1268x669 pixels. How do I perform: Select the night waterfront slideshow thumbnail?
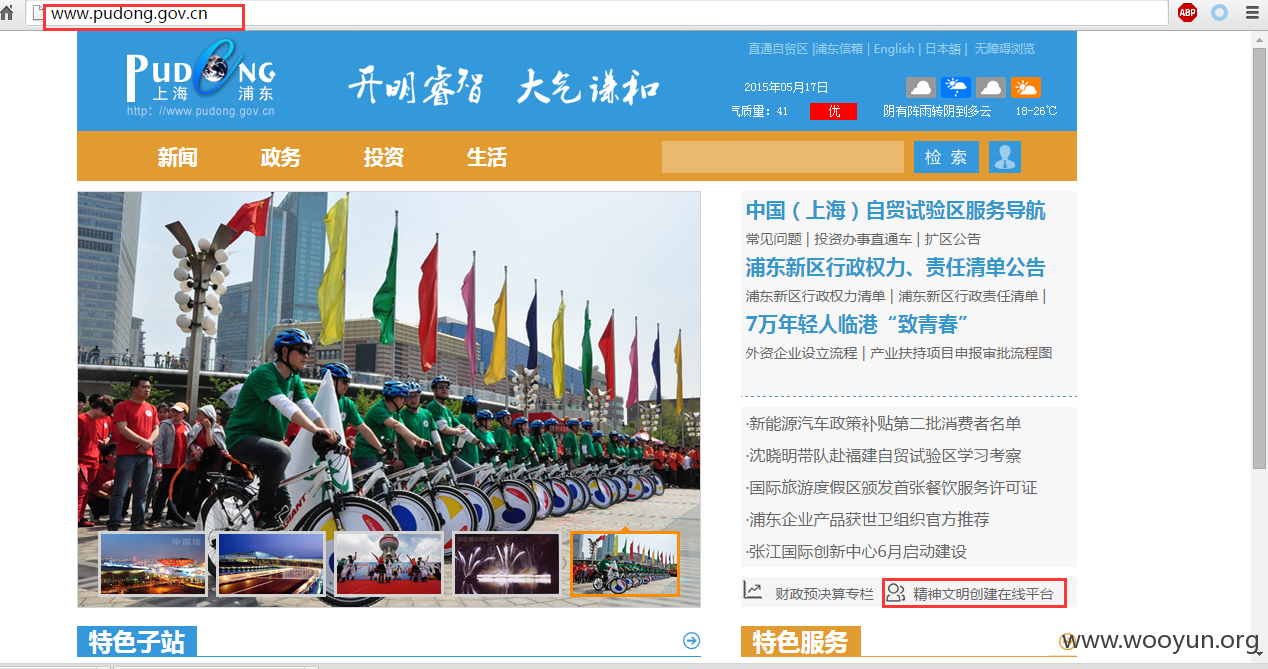coord(271,564)
